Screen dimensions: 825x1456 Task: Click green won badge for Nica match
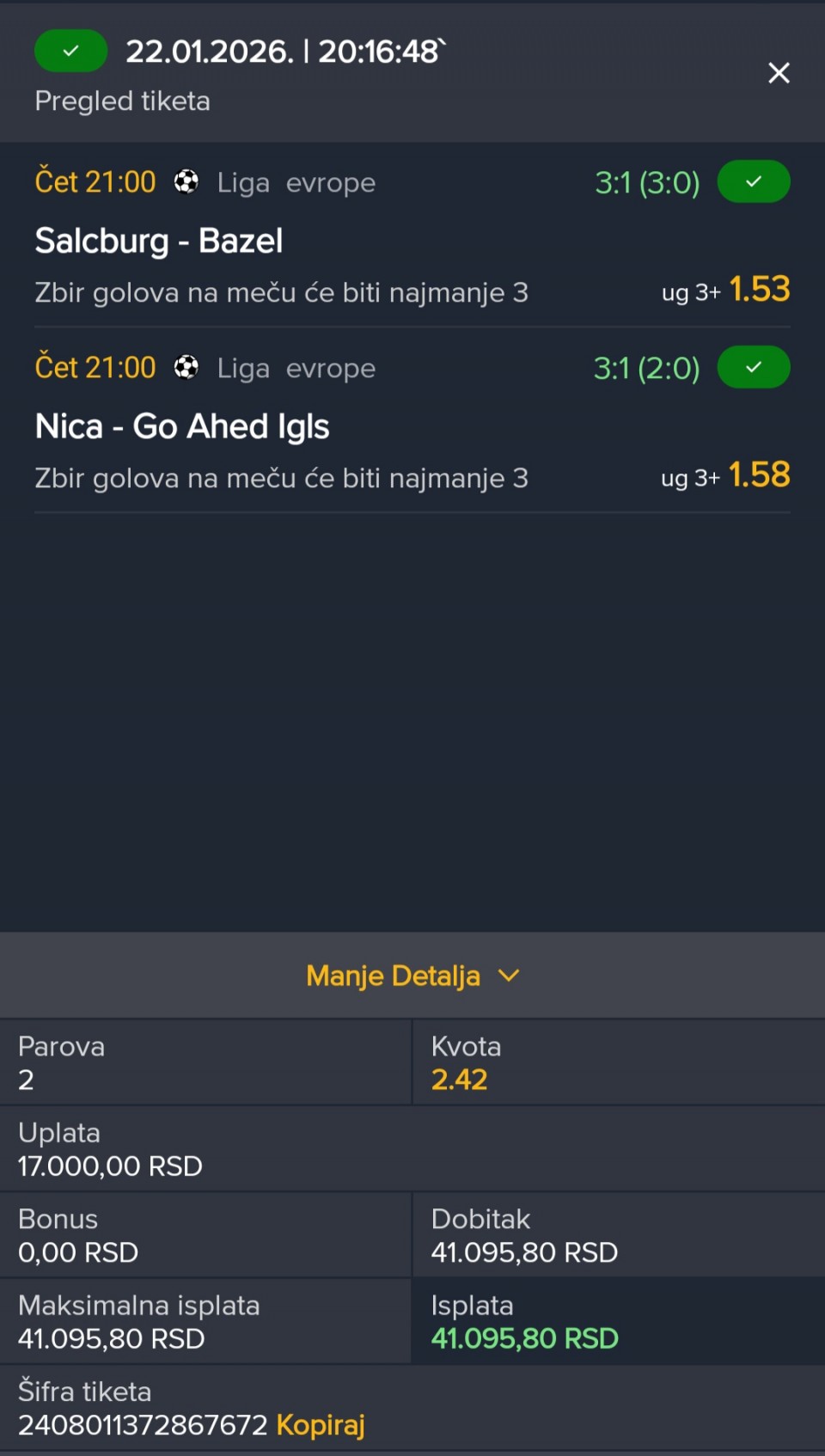pos(754,368)
